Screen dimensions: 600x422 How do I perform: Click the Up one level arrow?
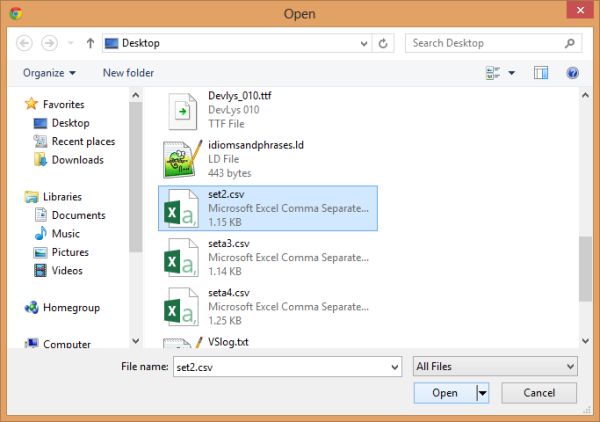click(90, 44)
